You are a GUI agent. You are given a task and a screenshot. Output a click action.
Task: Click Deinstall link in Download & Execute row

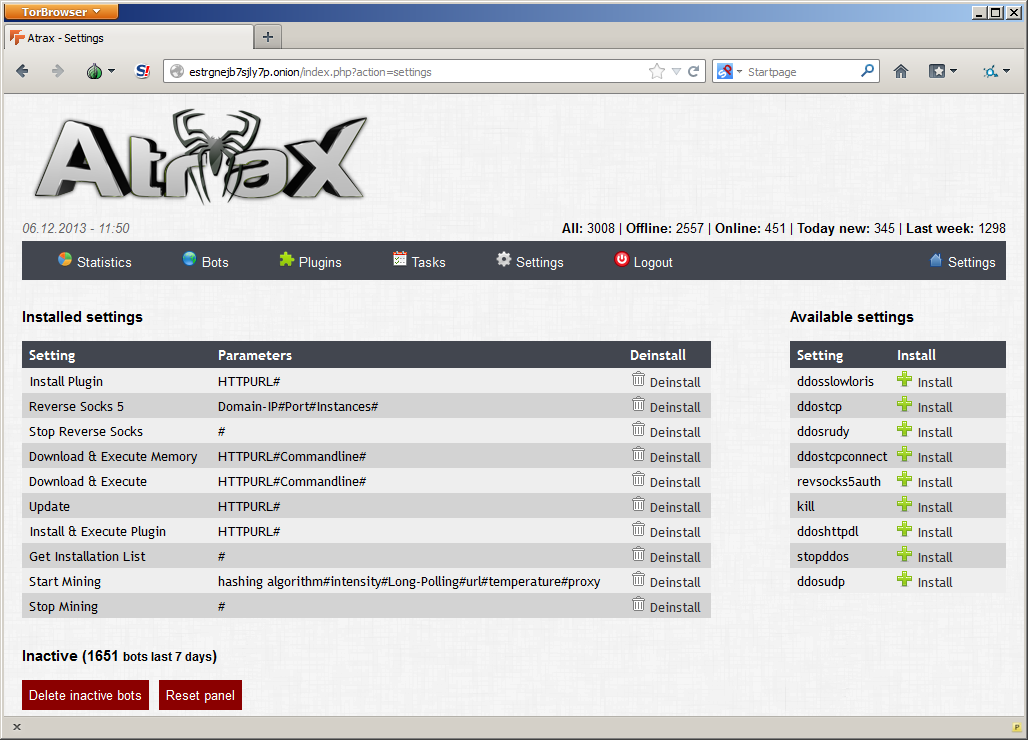tap(675, 482)
